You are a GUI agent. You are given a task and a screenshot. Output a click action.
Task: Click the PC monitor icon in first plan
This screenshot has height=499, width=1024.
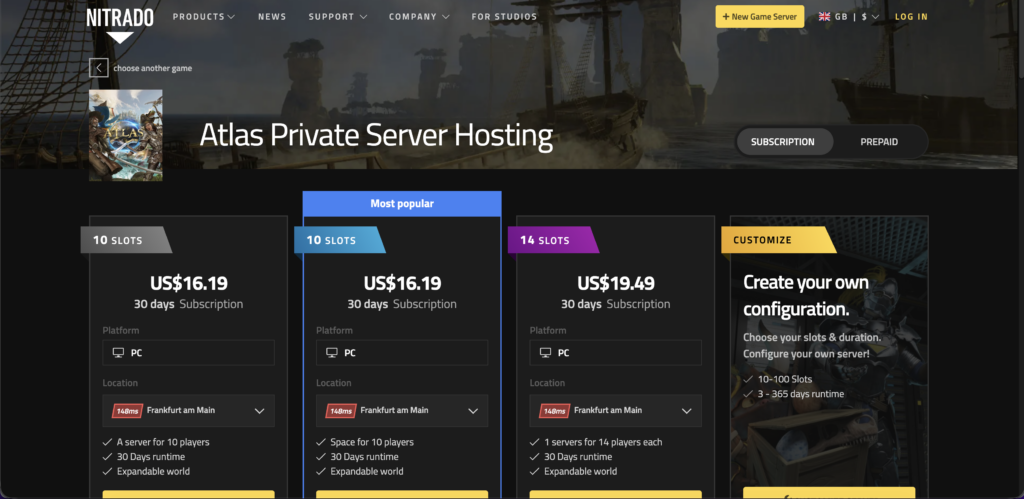(x=118, y=353)
